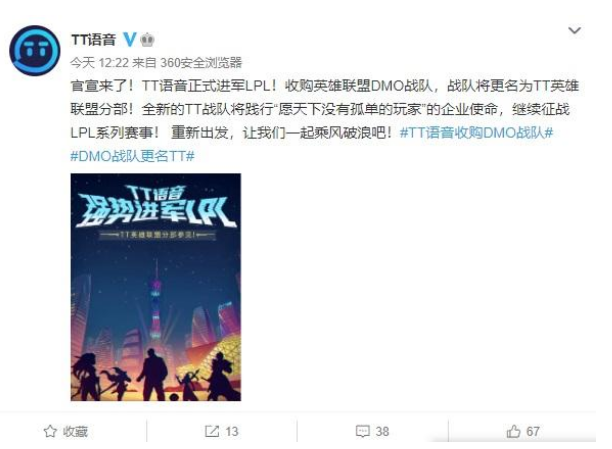Open the post timestamp 今天 12:22
The width and height of the screenshot is (612, 449).
pyautogui.click(x=100, y=62)
